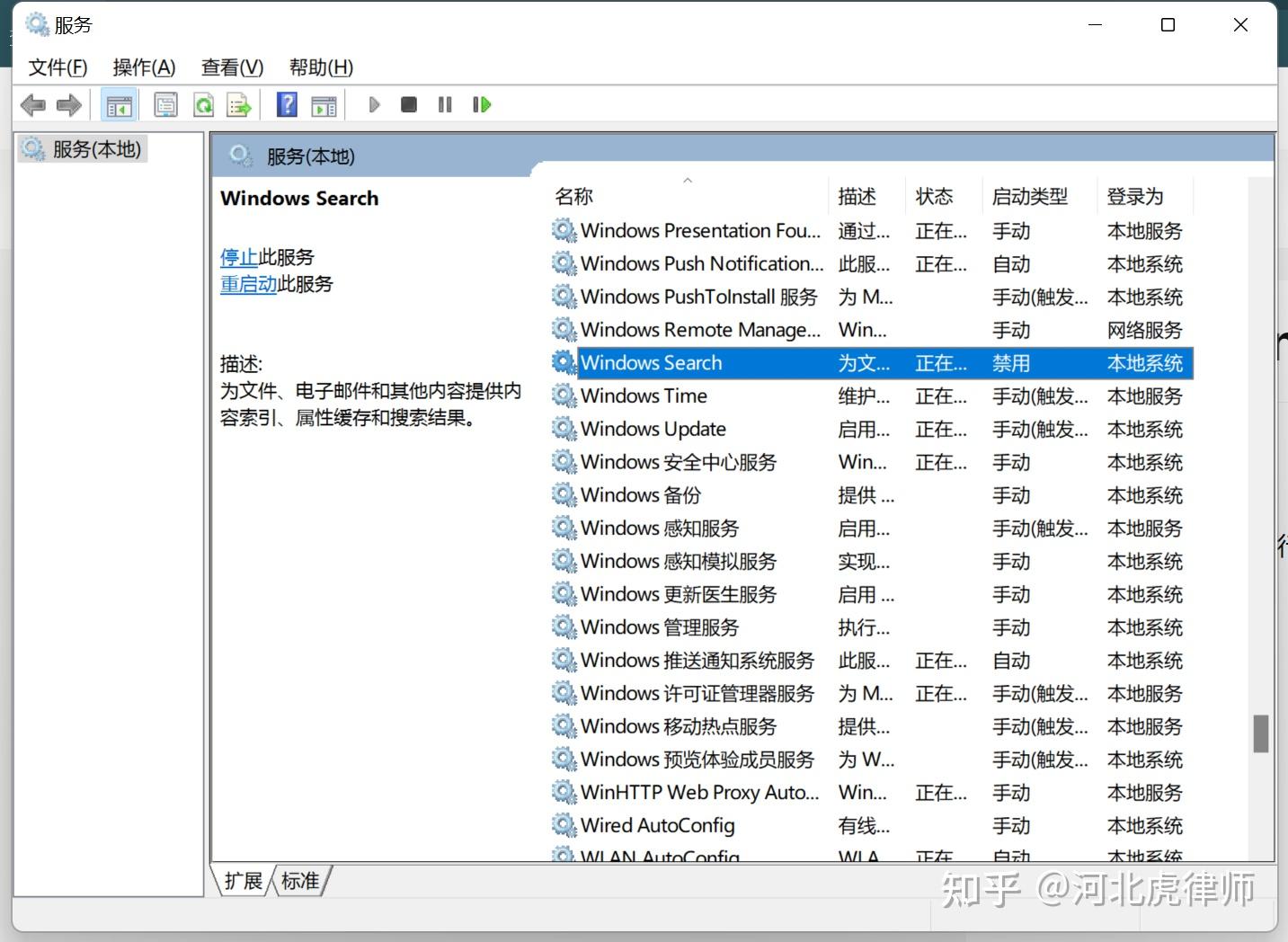Click the Start service play icon
This screenshot has width=1288, height=942.
click(374, 105)
